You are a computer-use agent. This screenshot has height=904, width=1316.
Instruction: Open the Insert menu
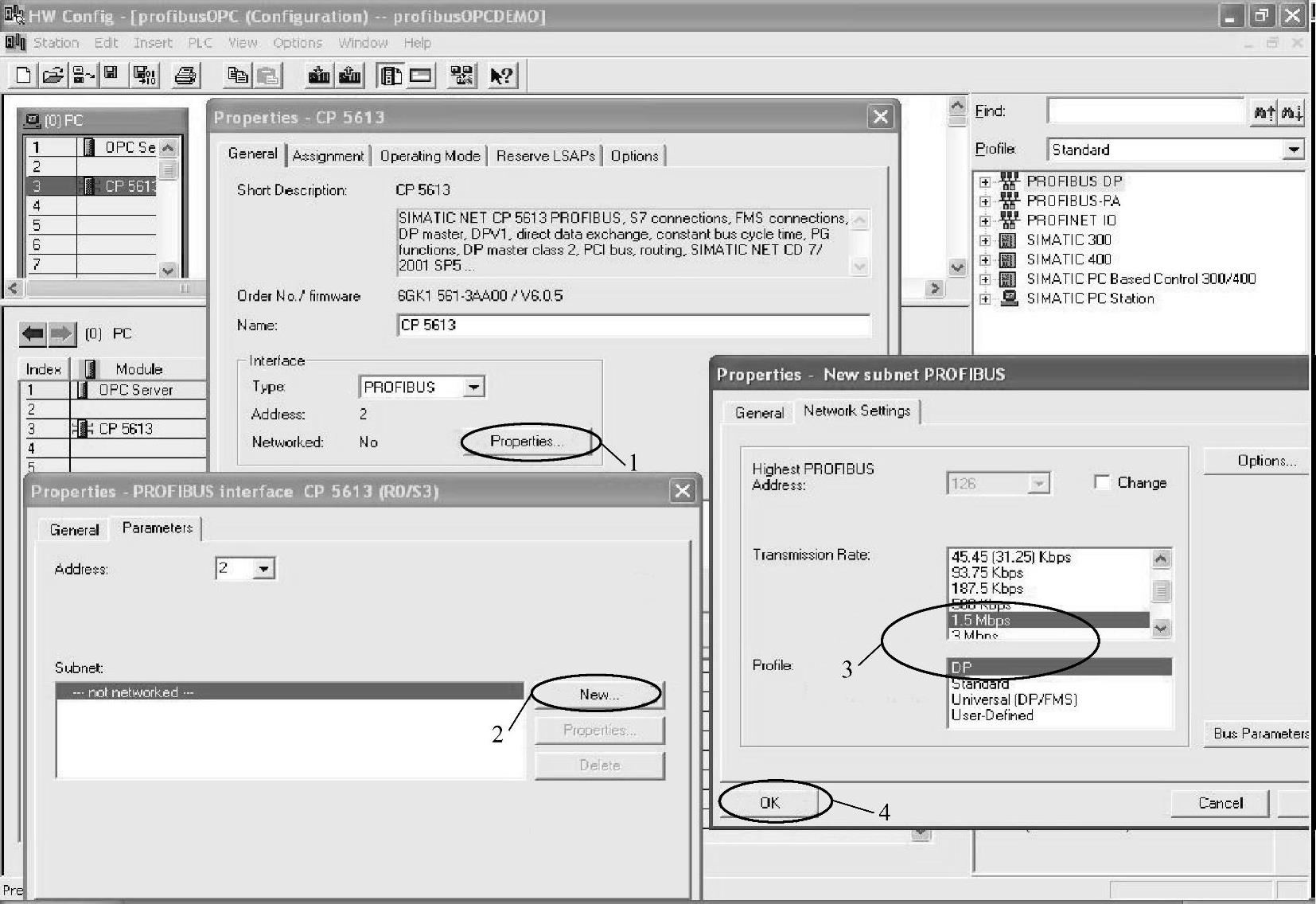153,43
